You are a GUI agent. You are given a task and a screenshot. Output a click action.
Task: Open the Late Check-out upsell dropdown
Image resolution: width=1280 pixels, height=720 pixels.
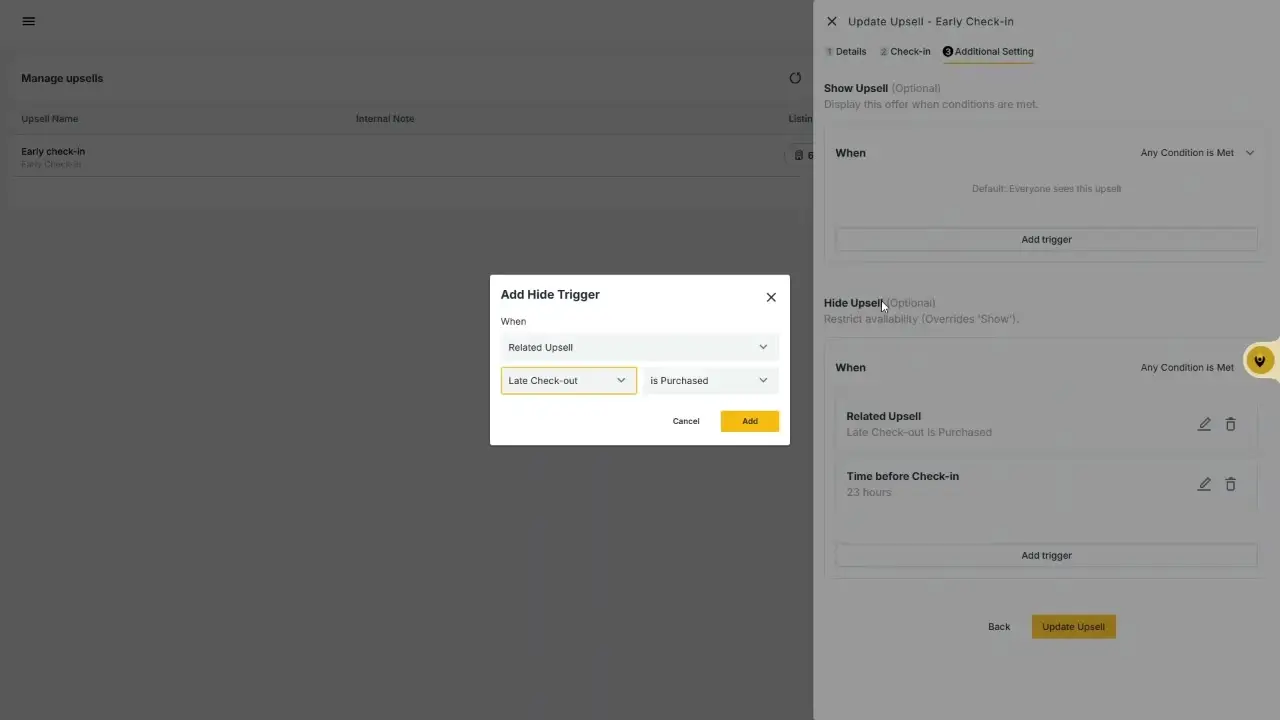569,380
